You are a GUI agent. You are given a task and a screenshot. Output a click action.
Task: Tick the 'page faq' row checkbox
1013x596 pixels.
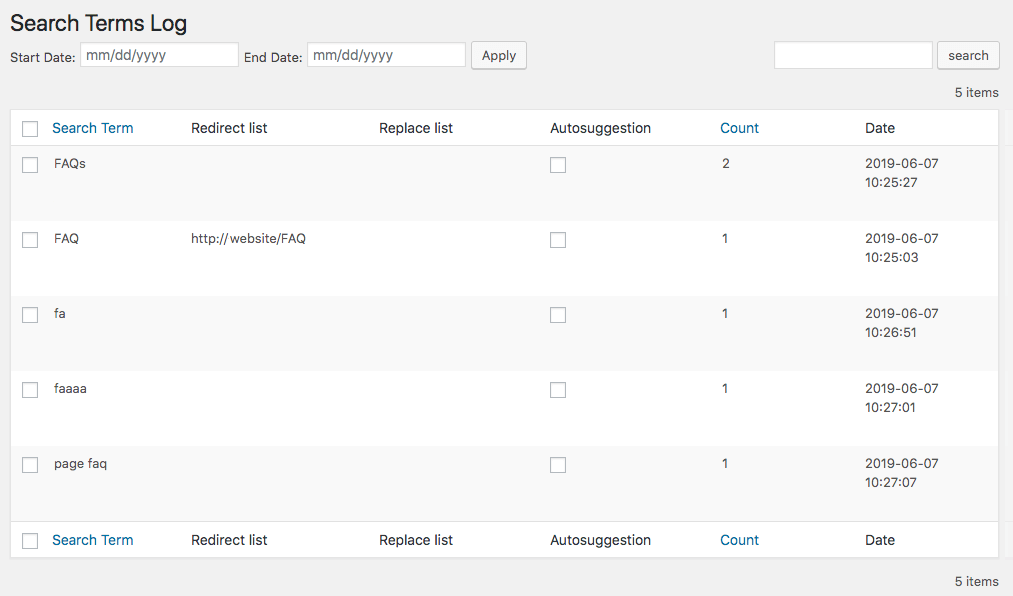click(x=30, y=465)
